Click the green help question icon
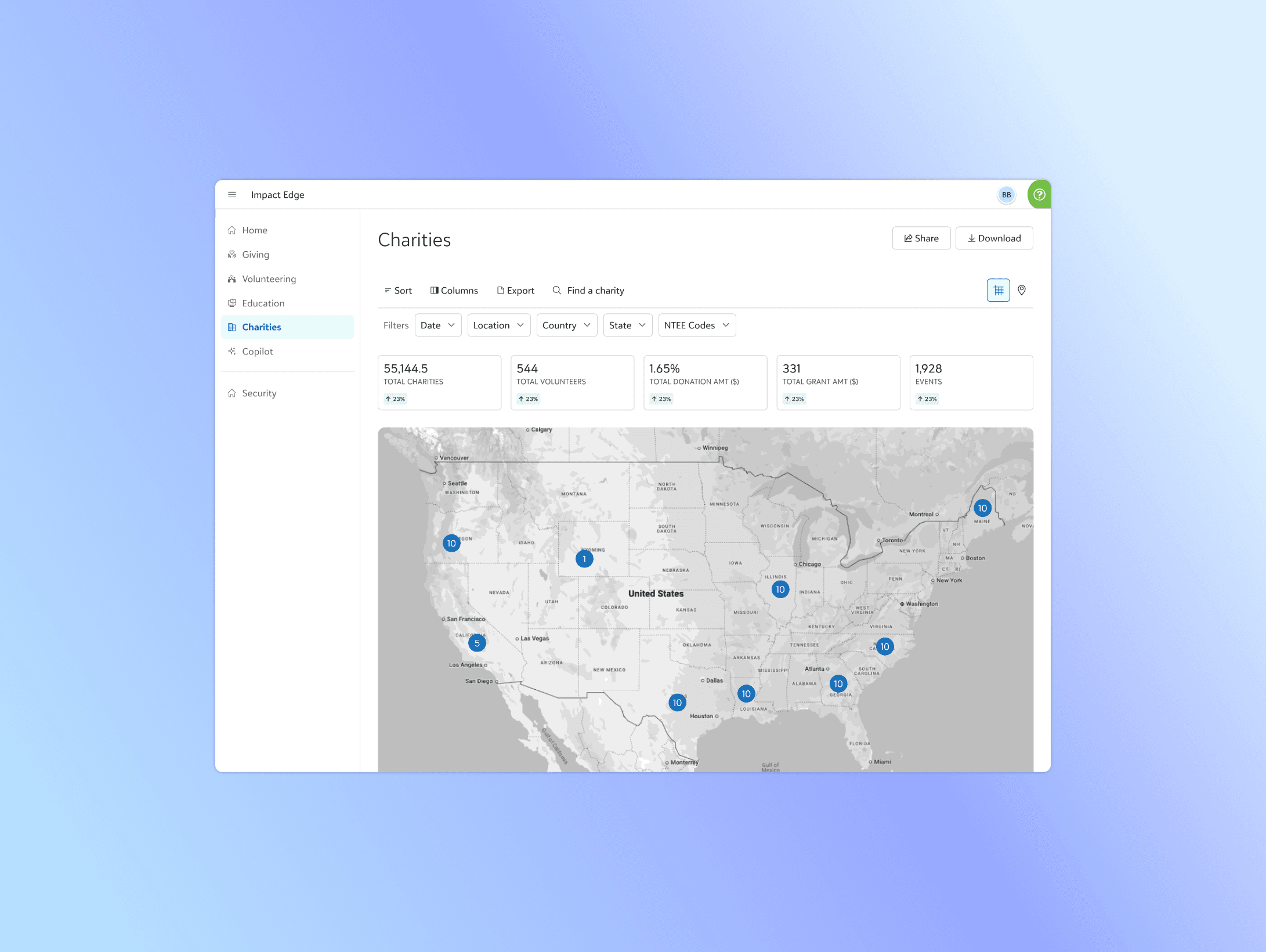 [x=1039, y=195]
